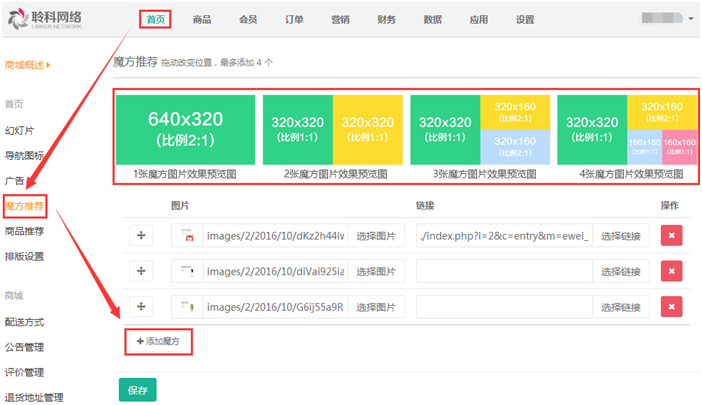This screenshot has height=405, width=702.
Task: Delete the second cube image row
Action: click(x=671, y=271)
